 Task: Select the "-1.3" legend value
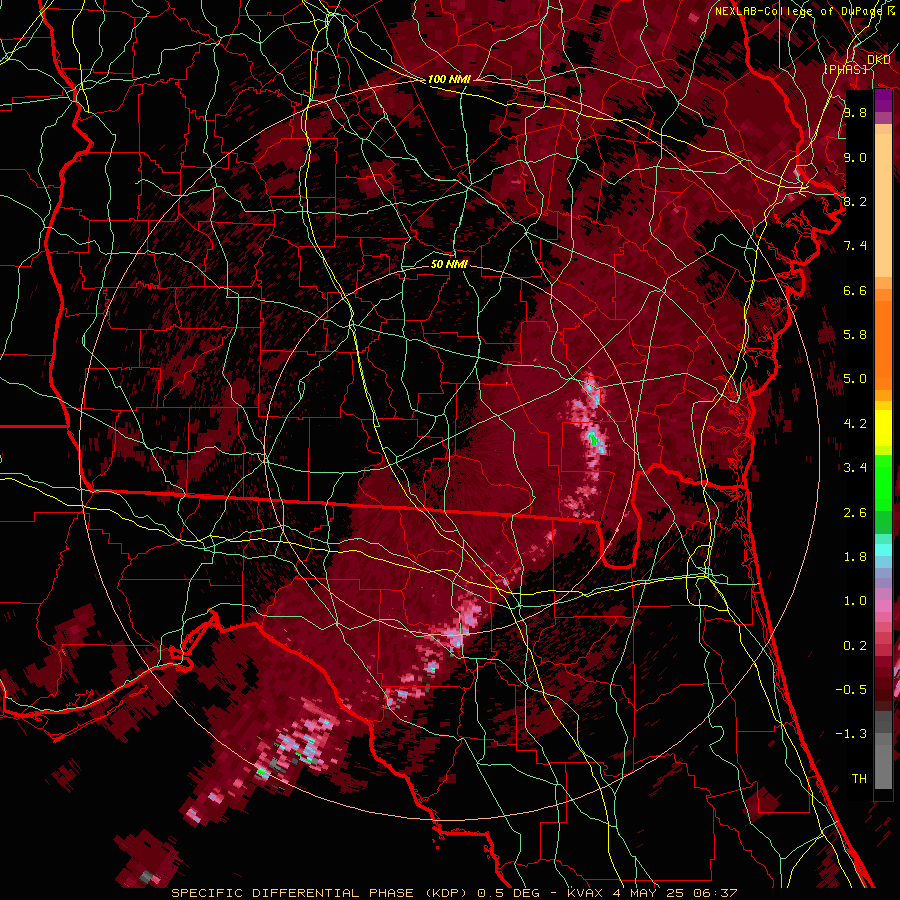click(x=851, y=734)
